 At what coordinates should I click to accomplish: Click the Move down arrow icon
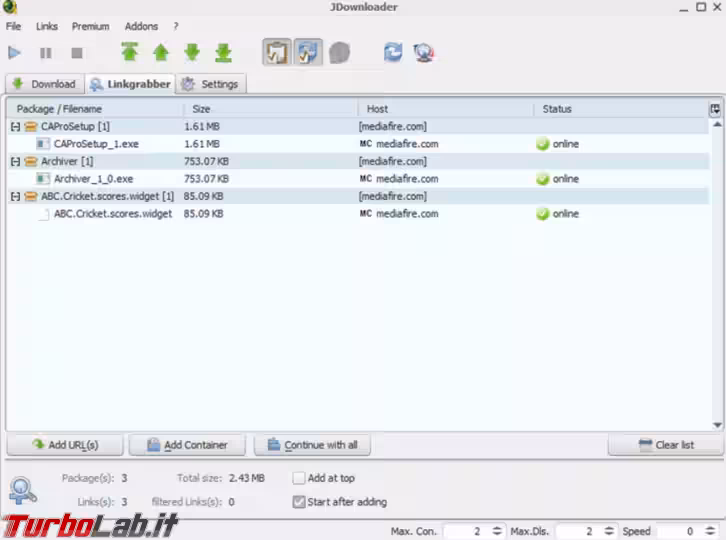pos(191,53)
